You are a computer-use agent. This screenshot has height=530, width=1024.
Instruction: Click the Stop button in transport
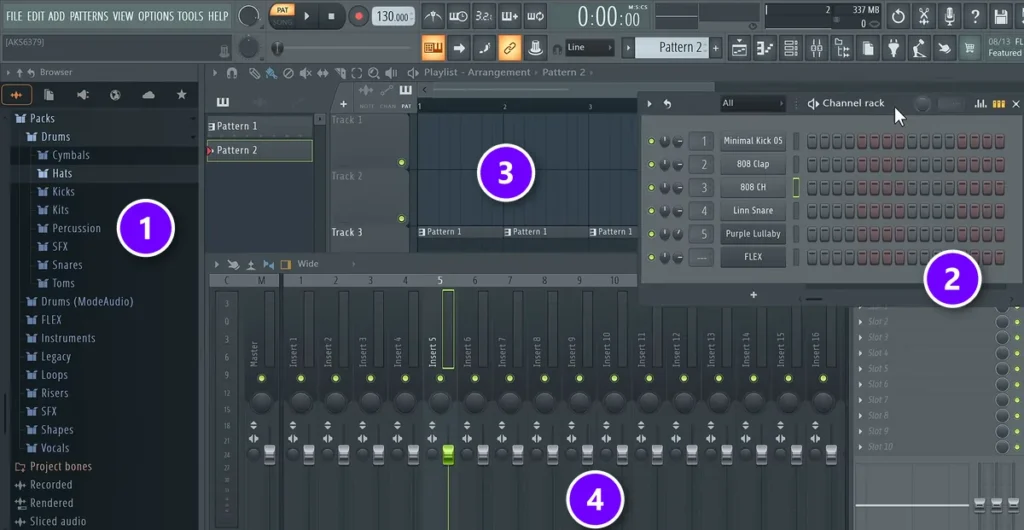pos(331,16)
